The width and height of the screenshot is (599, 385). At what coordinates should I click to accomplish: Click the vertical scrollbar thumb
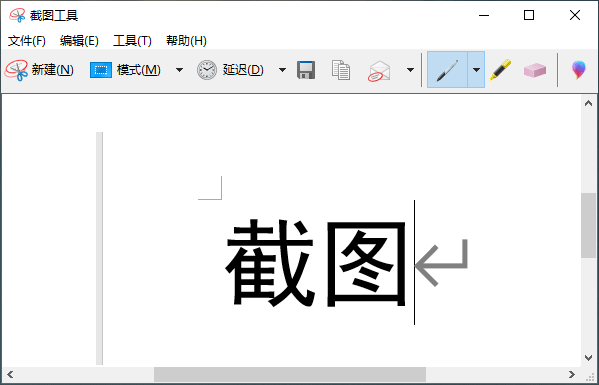coord(588,225)
